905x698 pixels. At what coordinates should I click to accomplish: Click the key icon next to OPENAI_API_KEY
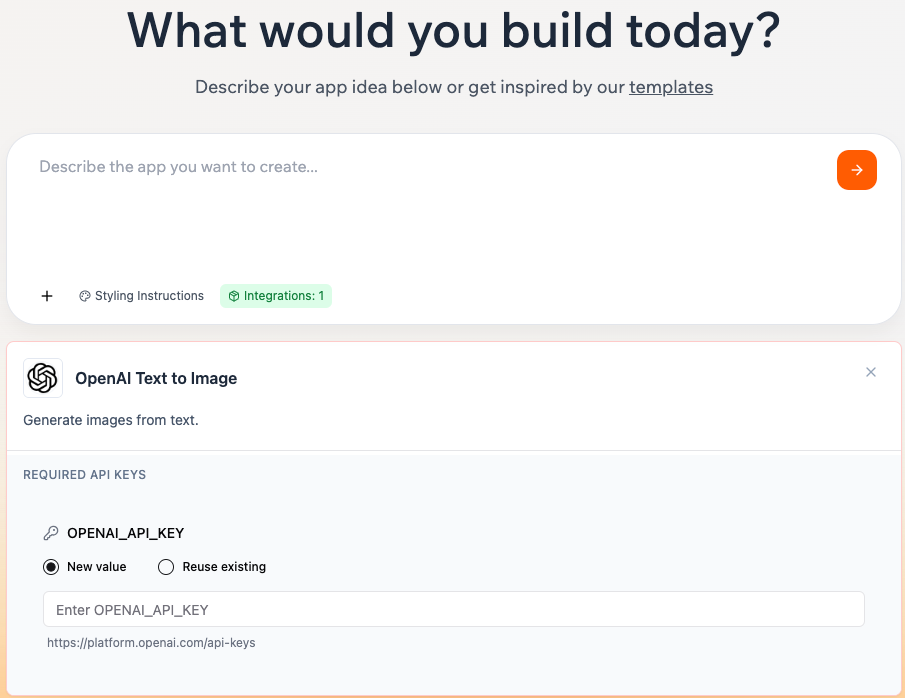click(x=52, y=532)
